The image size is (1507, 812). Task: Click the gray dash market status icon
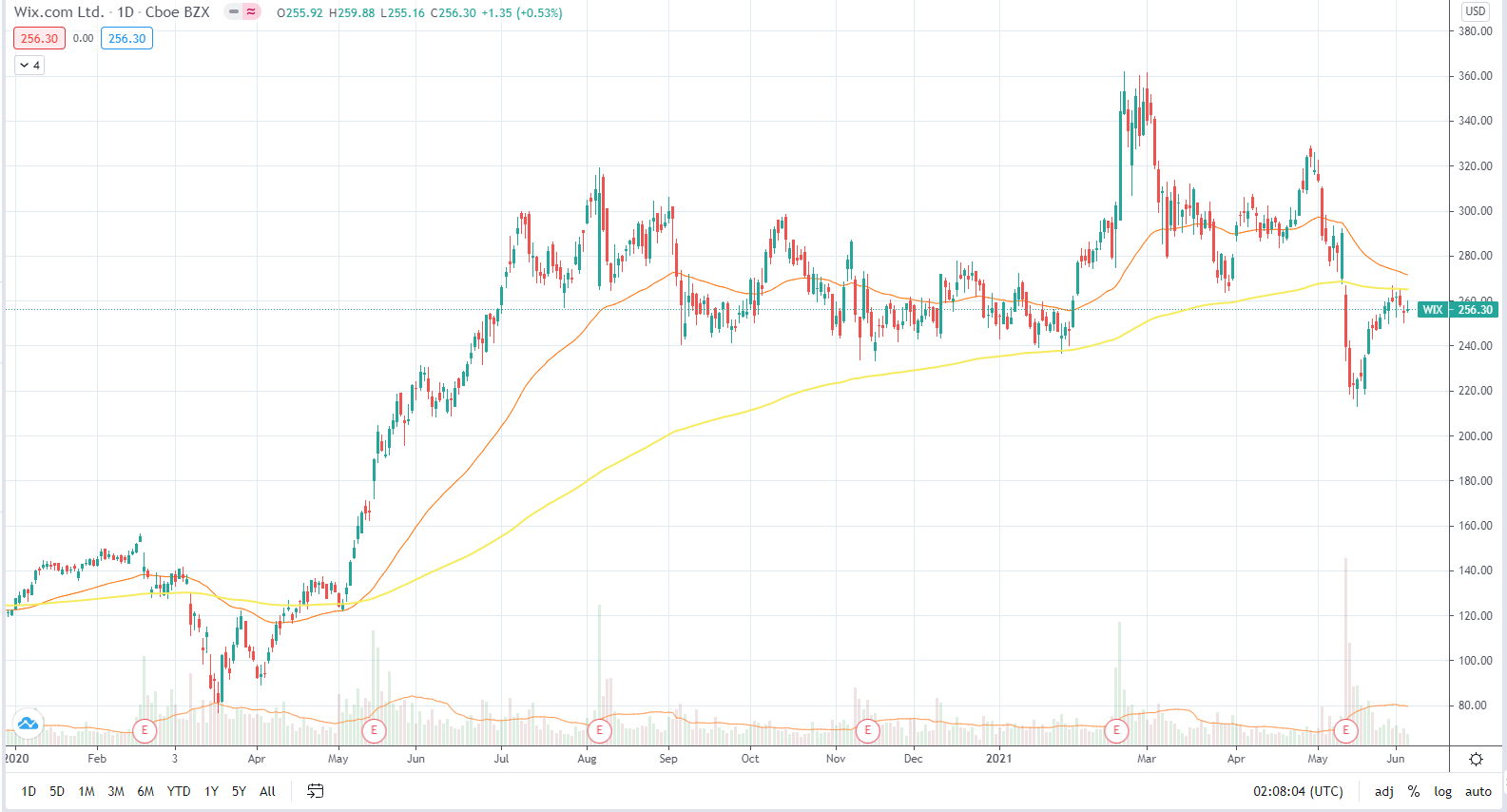[233, 12]
